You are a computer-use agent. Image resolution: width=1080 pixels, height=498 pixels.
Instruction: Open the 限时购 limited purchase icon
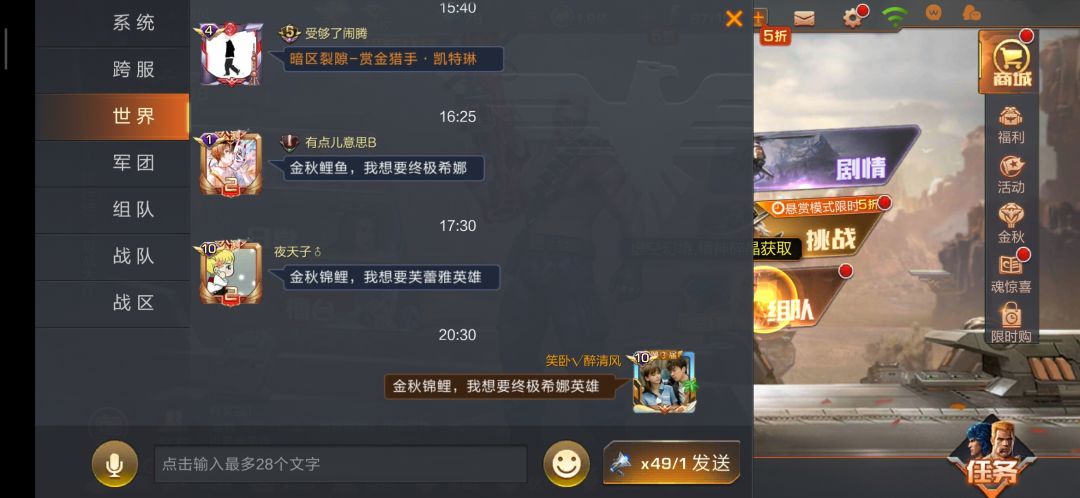1011,323
